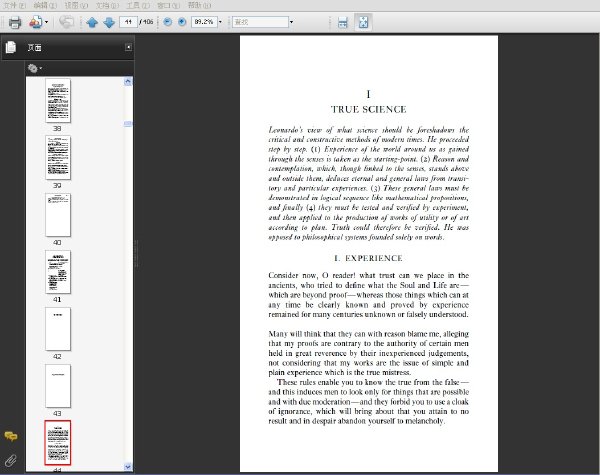The height and width of the screenshot is (475, 600).
Task: Click the find text search box
Action: [x=260, y=22]
